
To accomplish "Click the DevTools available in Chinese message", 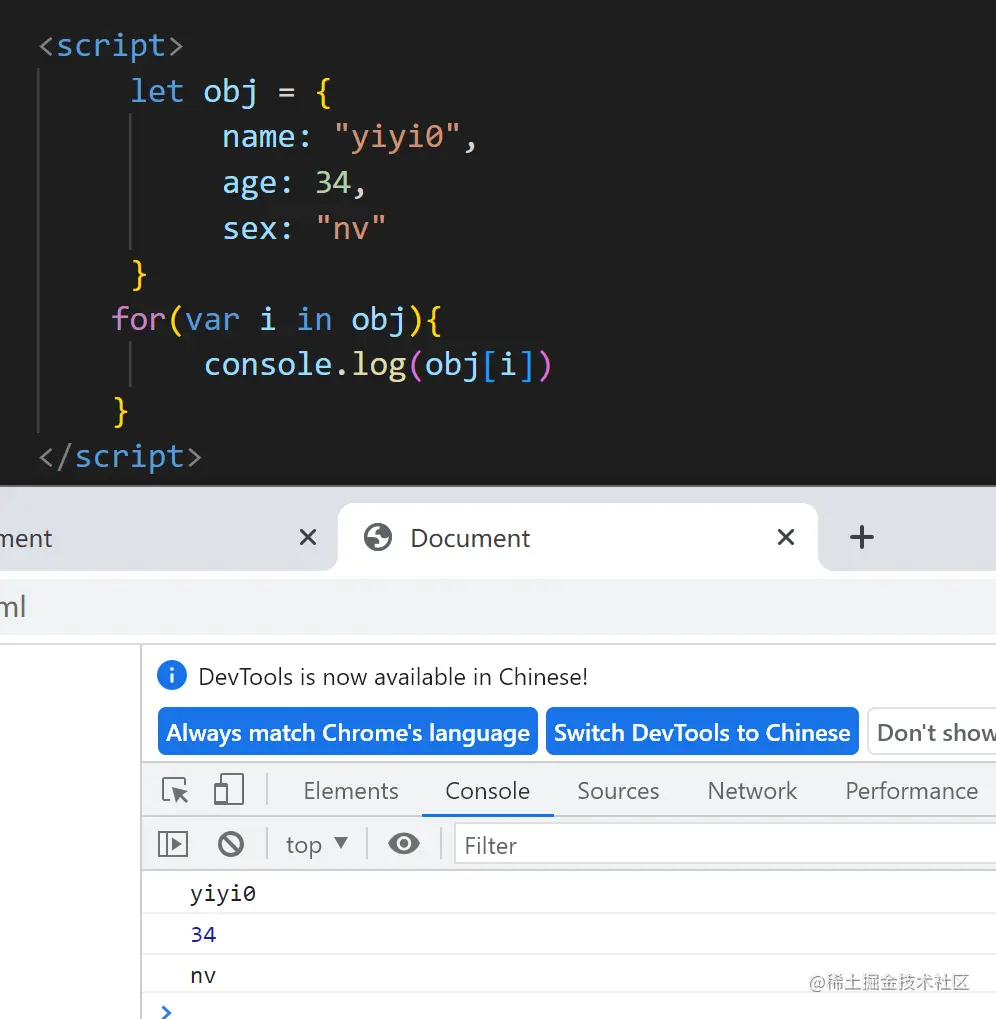I will (393, 677).
